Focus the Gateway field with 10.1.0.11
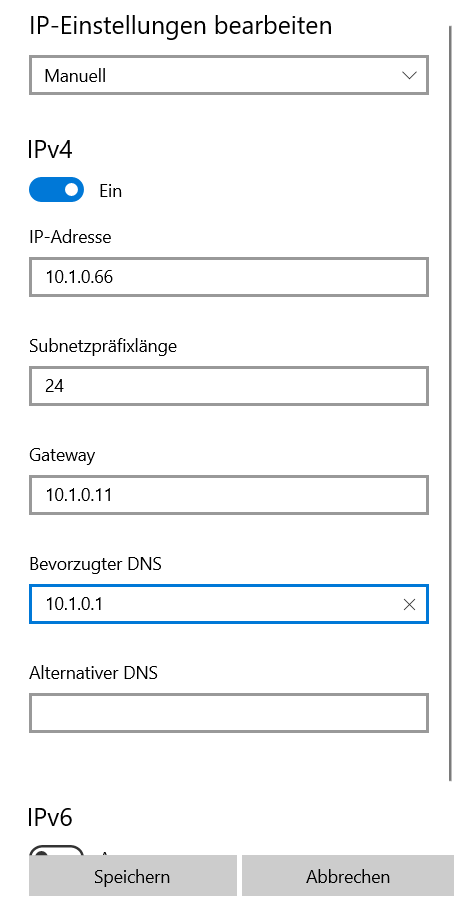Image resolution: width=476 pixels, height=912 pixels. [x=229, y=495]
